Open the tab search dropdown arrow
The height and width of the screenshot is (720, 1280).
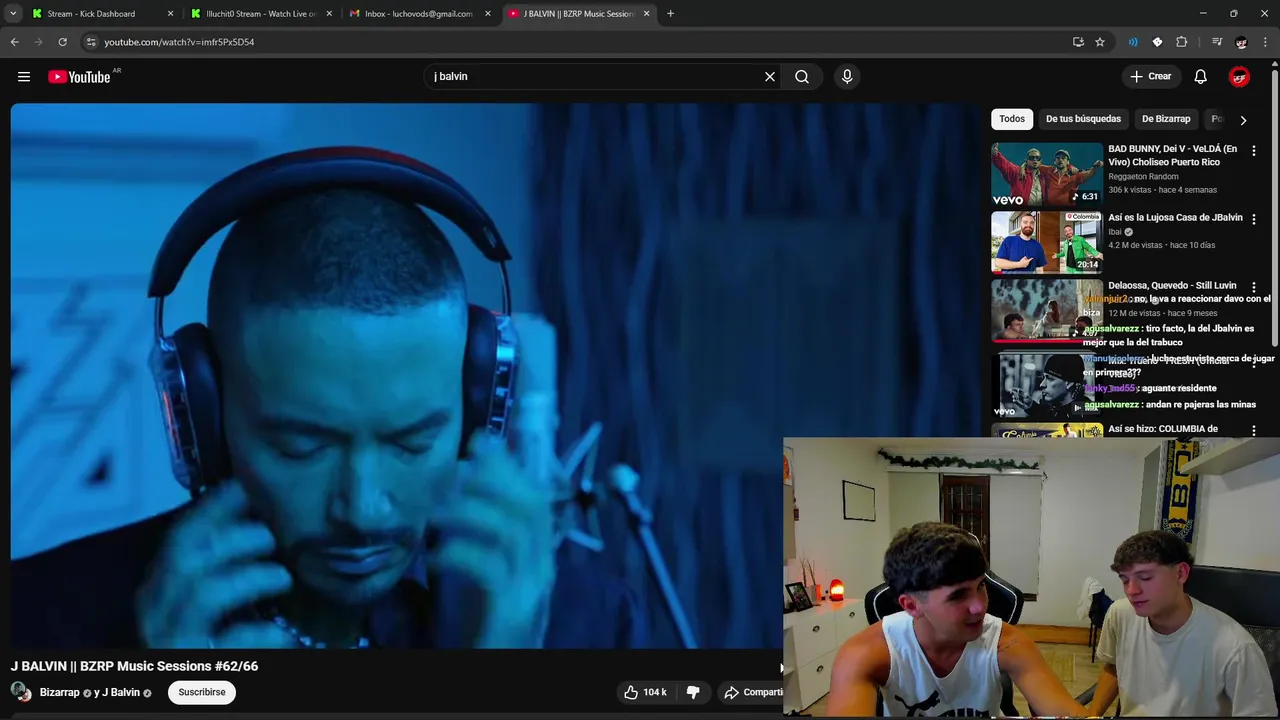13,14
